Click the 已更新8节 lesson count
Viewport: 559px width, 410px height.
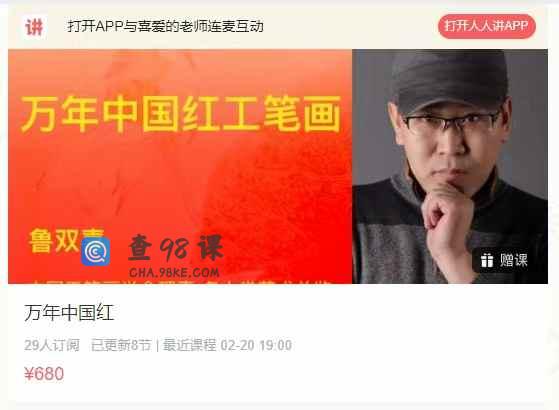[x=121, y=345]
